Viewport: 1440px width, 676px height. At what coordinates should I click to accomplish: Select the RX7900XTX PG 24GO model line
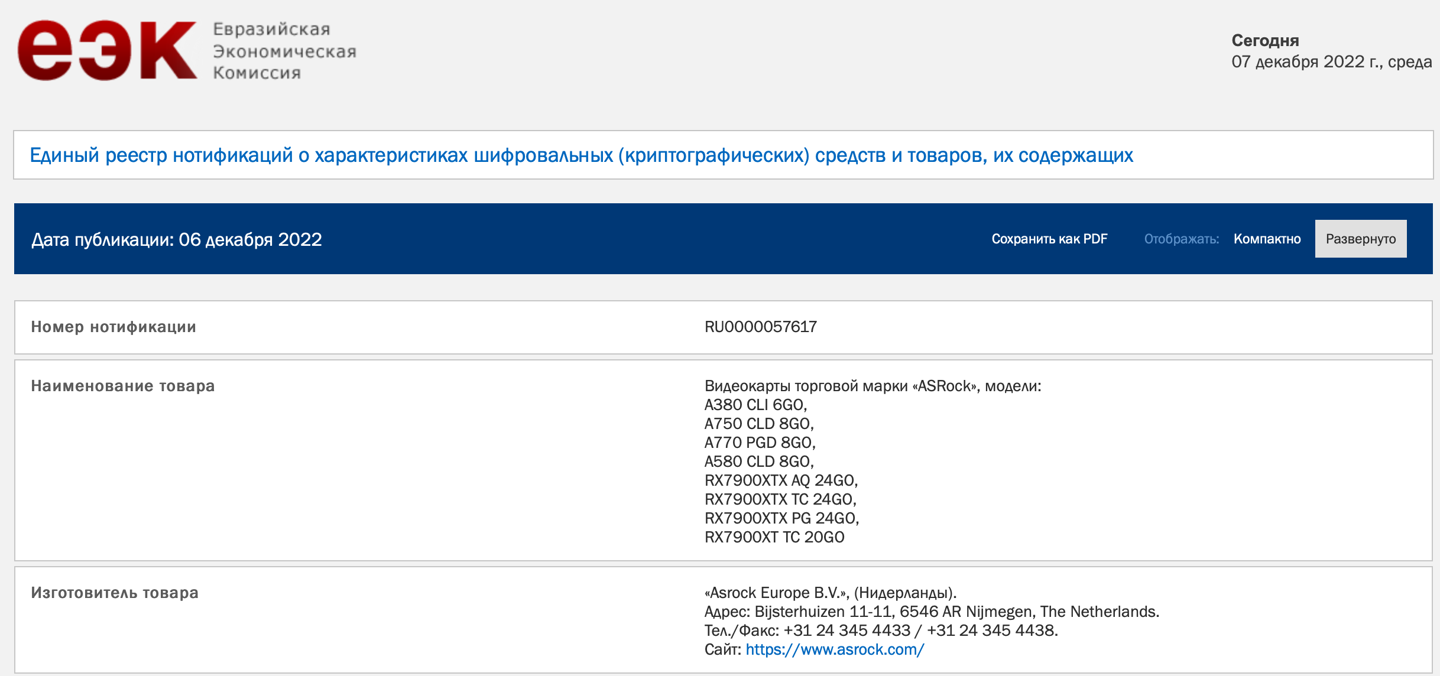(x=782, y=519)
